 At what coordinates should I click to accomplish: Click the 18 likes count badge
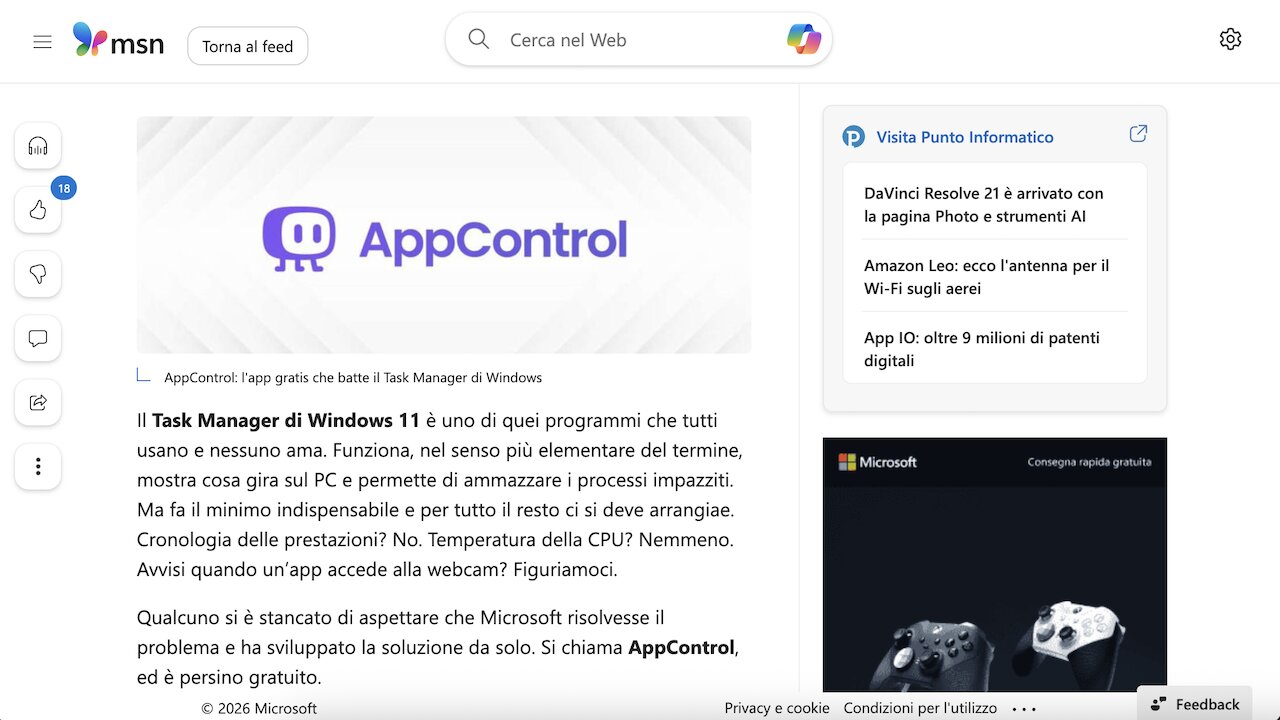click(64, 188)
